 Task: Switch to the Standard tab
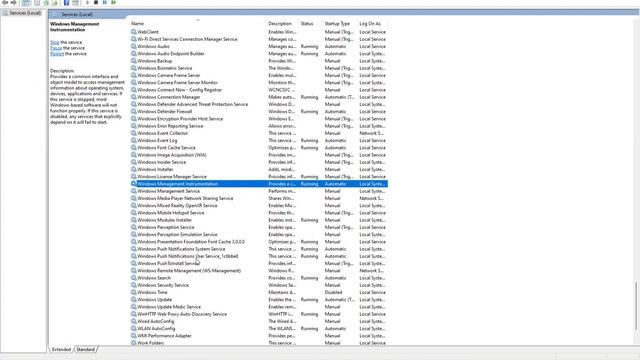pos(86,349)
